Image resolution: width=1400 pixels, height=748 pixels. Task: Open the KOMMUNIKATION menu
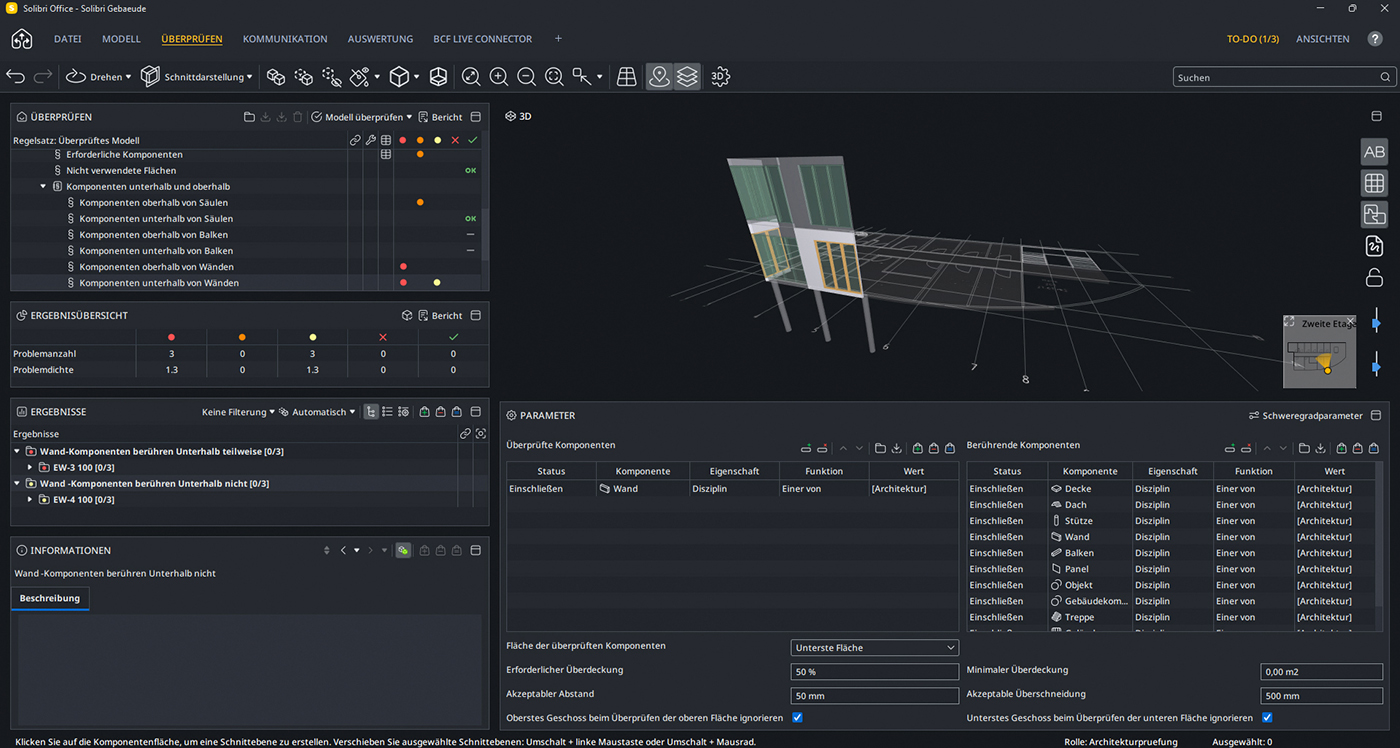[x=284, y=39]
